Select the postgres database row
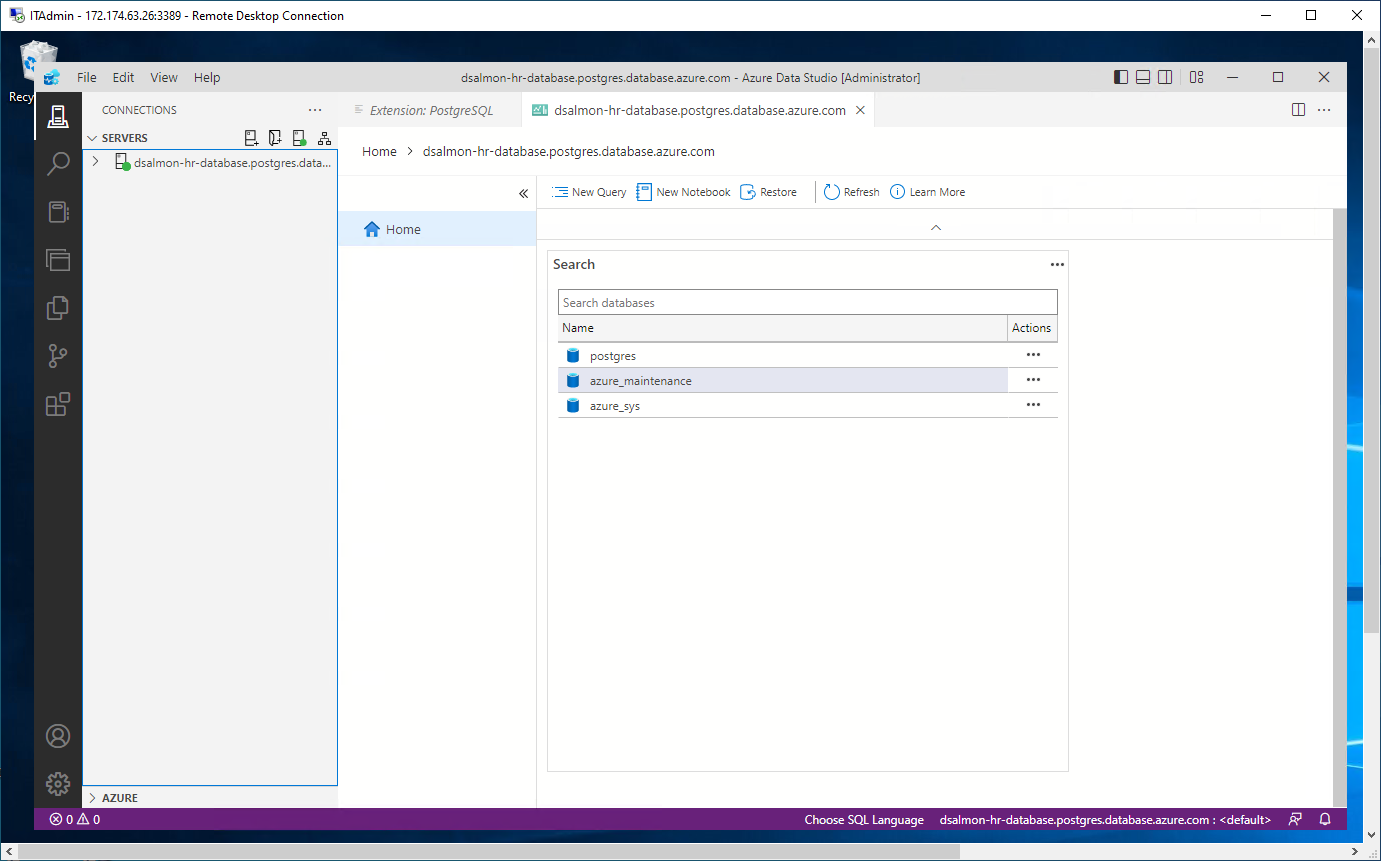 click(807, 355)
